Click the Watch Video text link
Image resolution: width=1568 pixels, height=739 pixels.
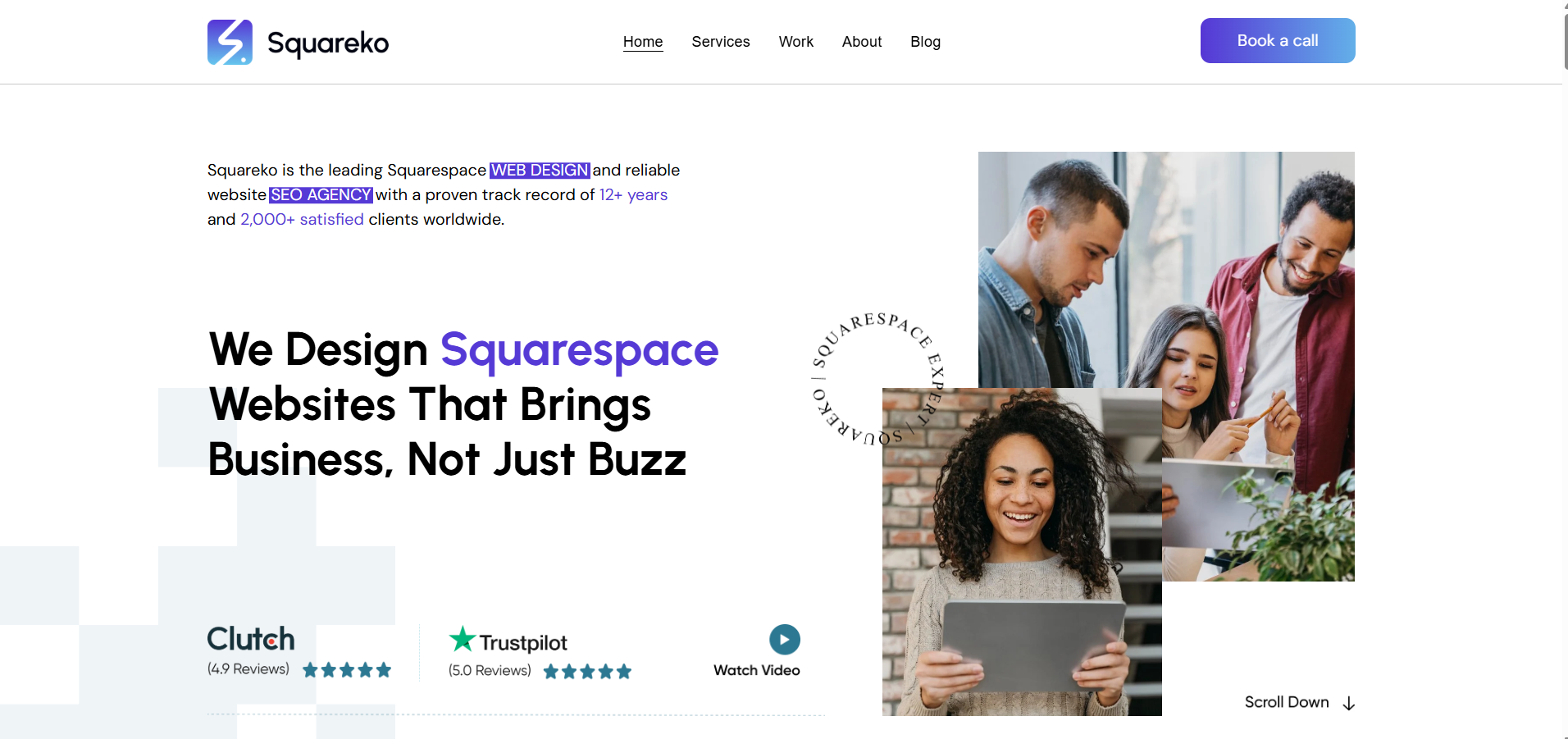coord(757,670)
